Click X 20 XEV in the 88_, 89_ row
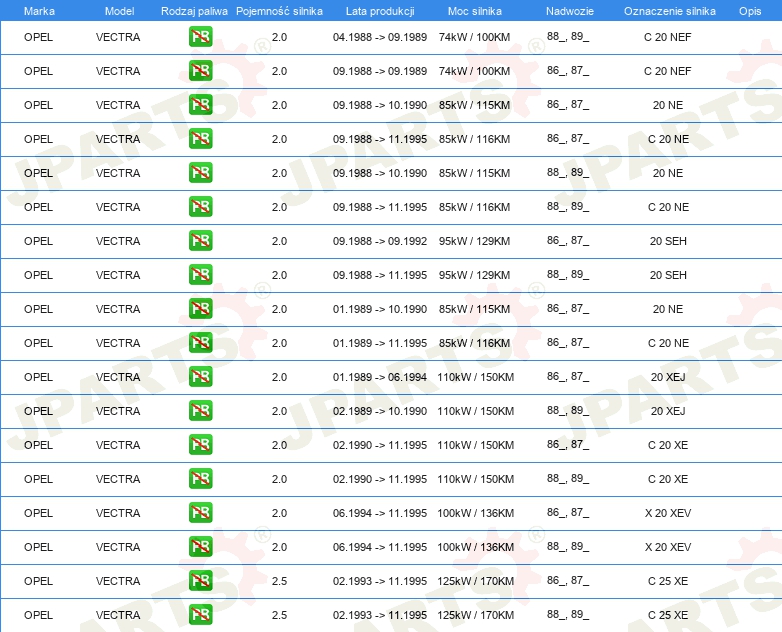The height and width of the screenshot is (632, 782). 668,547
